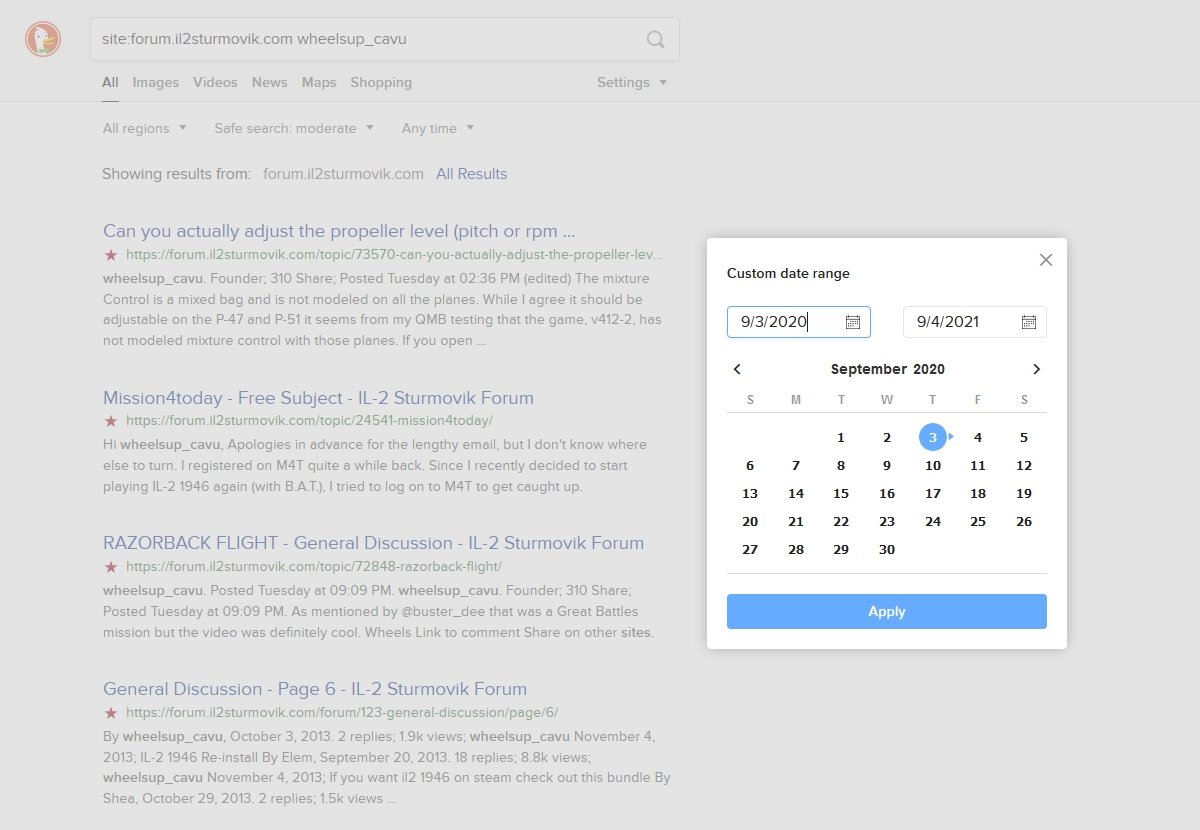Switch to the Images tab
Viewport: 1200px width, 830px height.
click(x=156, y=82)
